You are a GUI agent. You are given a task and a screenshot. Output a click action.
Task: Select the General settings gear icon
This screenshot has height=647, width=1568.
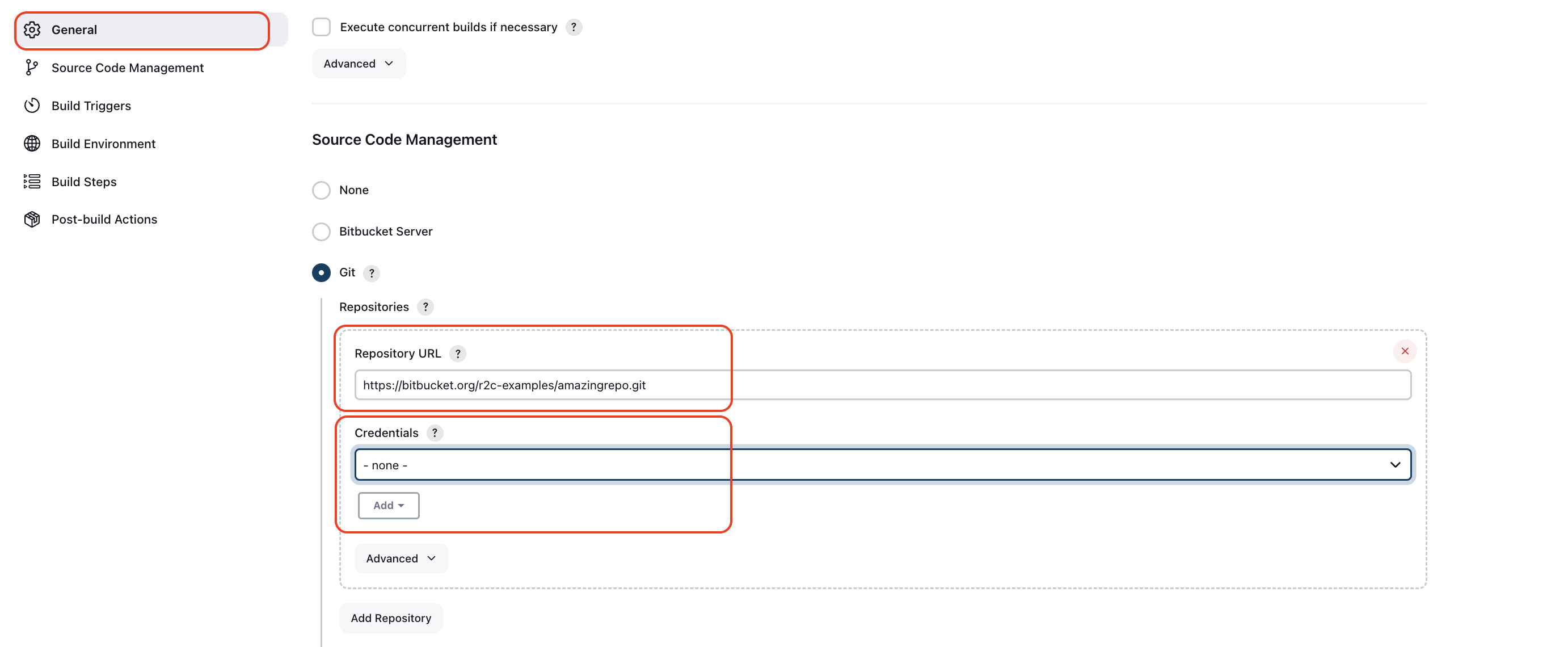point(32,30)
